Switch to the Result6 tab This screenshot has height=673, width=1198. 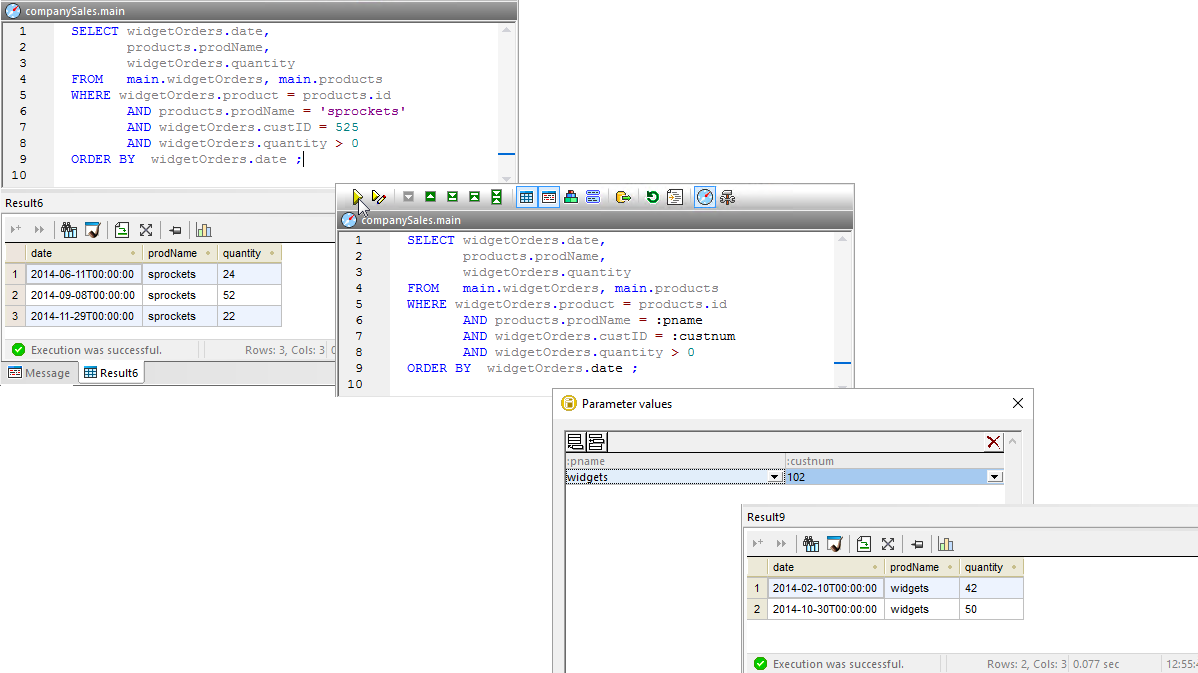(111, 373)
